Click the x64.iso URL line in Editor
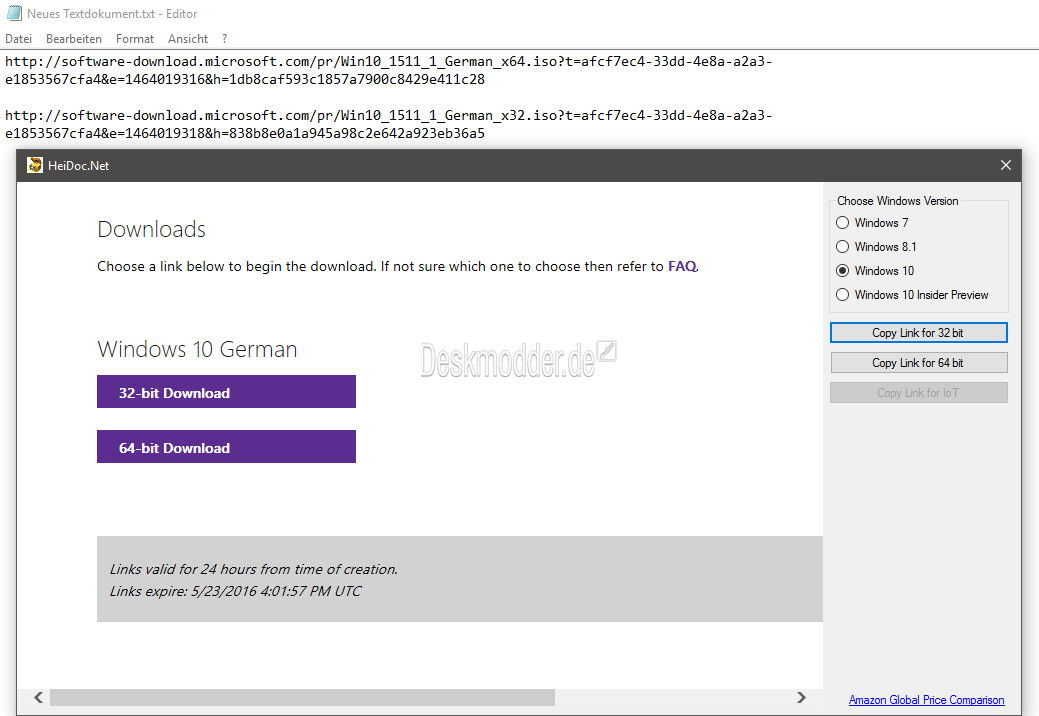This screenshot has width=1039, height=716. pos(388,62)
